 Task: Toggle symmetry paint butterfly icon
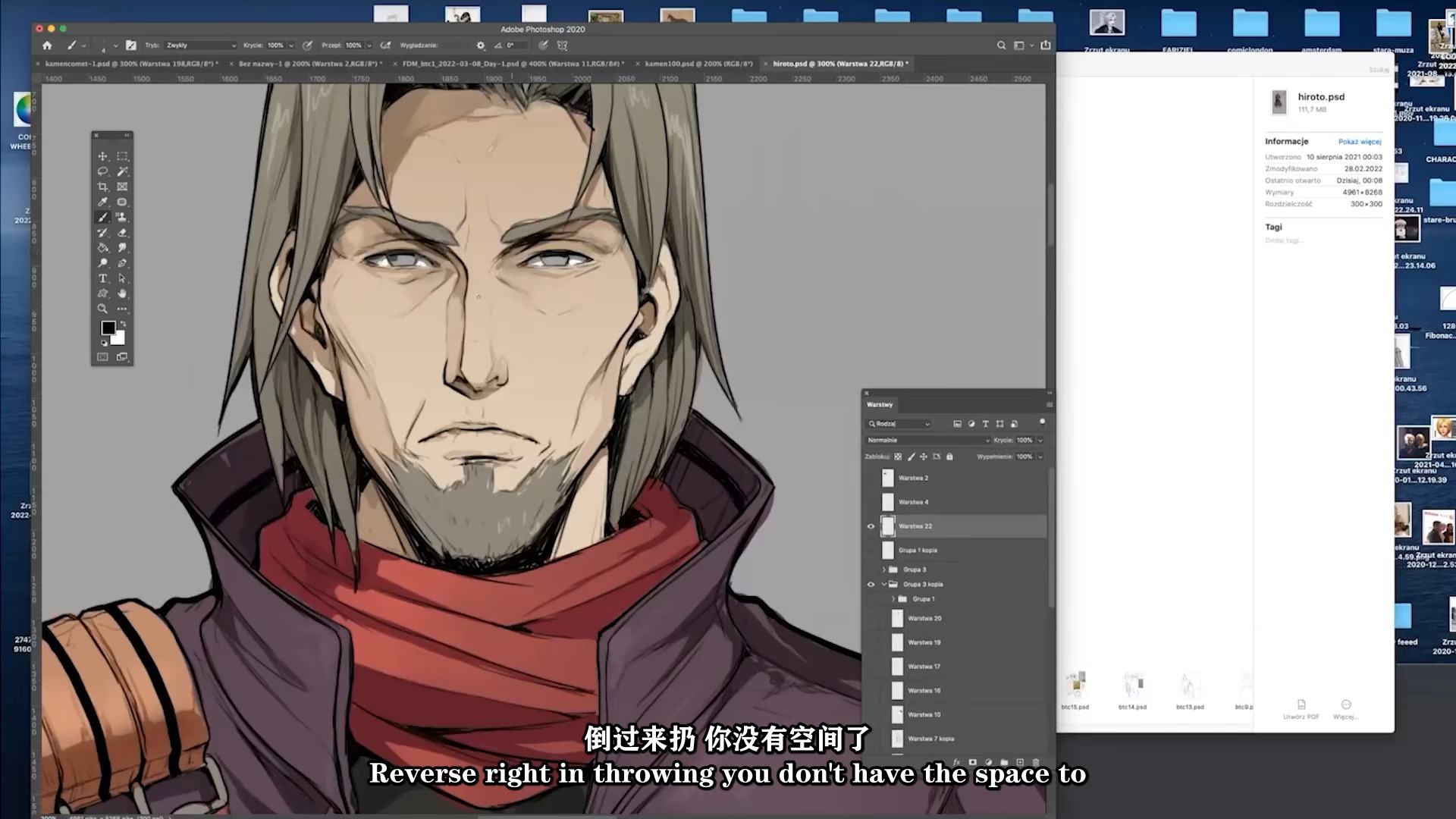point(563,45)
